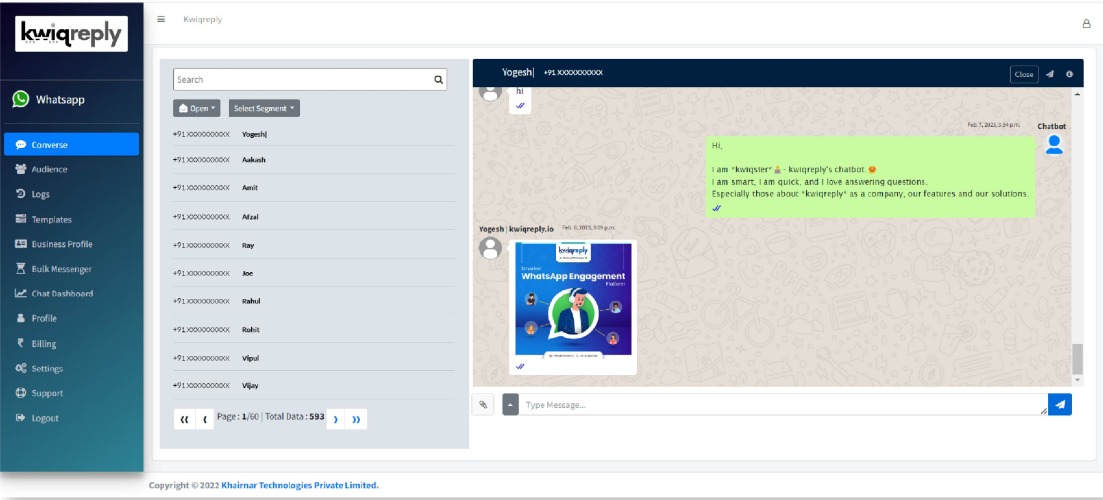Select the Rahul contact row
Screen dimensions: 1103x500
tap(314, 301)
